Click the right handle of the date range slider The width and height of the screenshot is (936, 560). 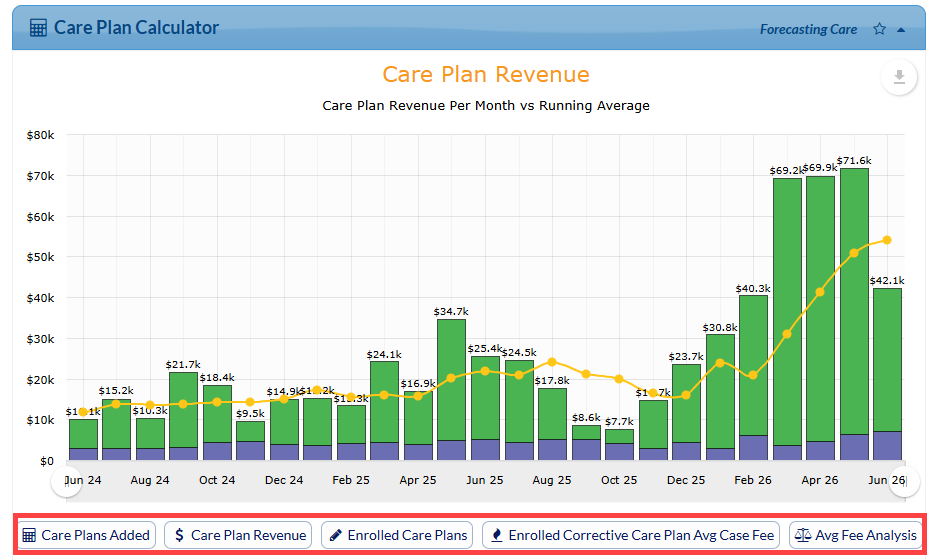tap(904, 481)
